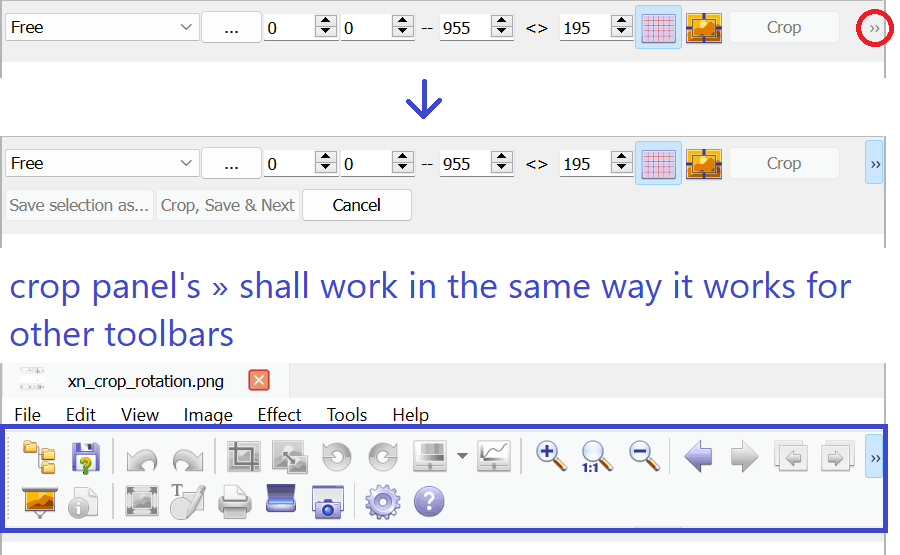900x555 pixels.
Task: Open the Tools menu
Action: click(x=347, y=414)
